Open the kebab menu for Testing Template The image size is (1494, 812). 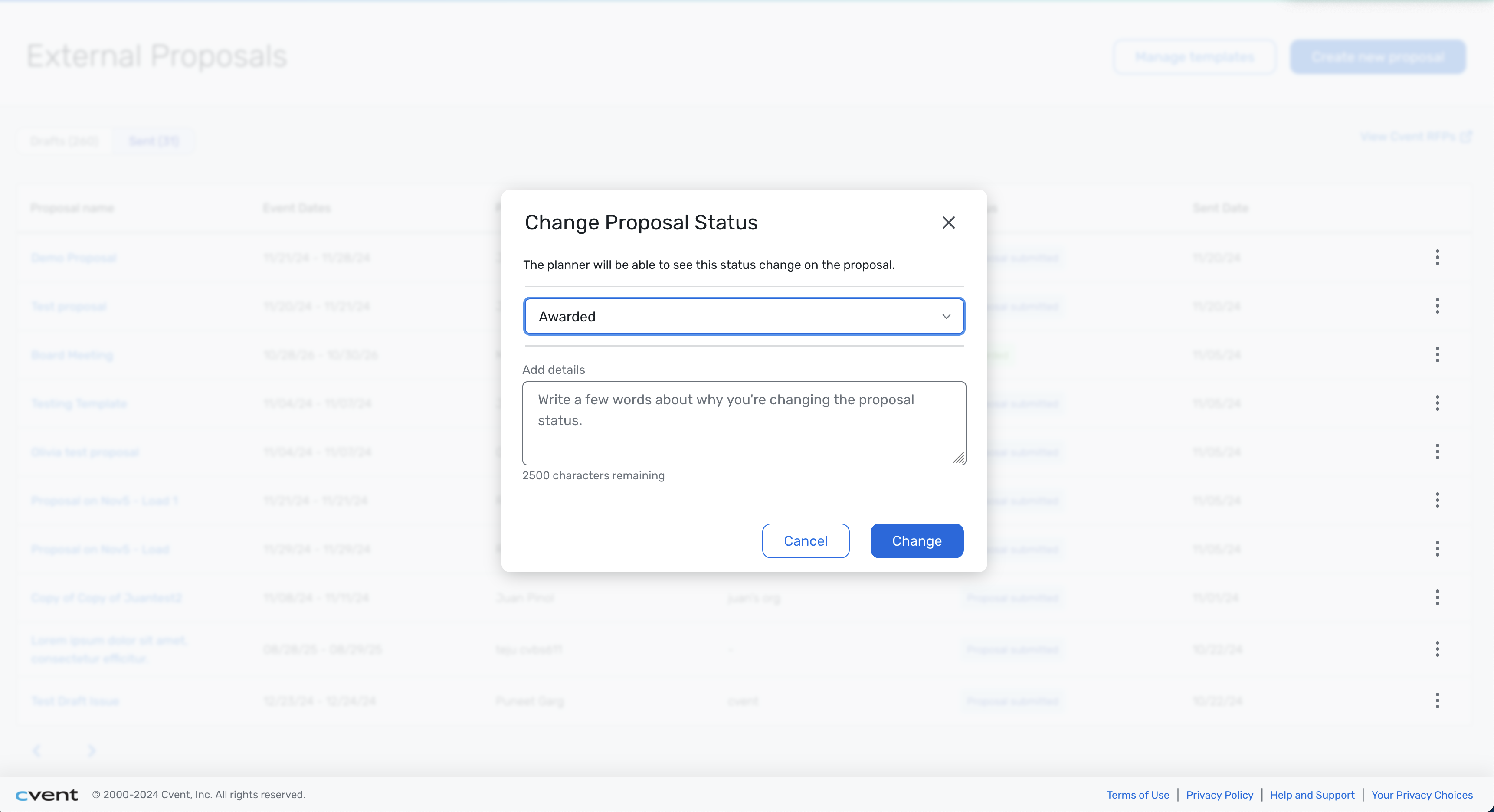pos(1437,403)
